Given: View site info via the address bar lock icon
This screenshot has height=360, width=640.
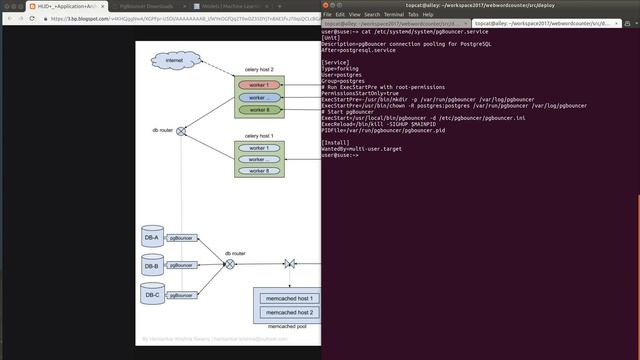Looking at the screenshot, I should [x=45, y=19].
